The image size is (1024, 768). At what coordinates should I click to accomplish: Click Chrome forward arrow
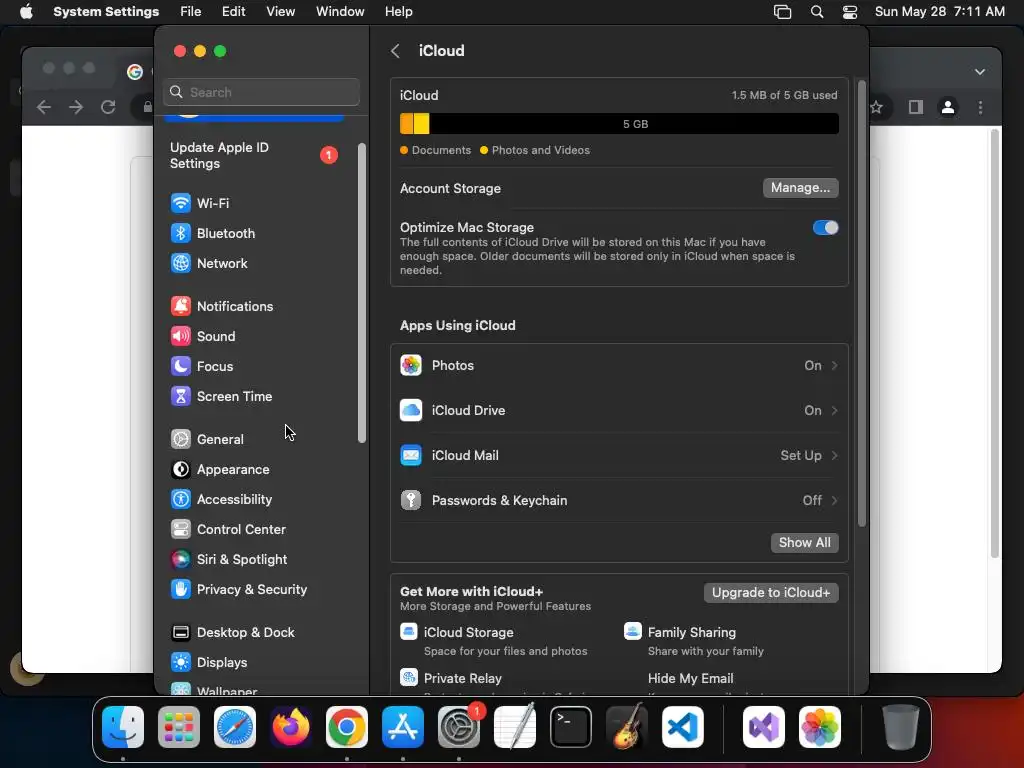[x=76, y=107]
